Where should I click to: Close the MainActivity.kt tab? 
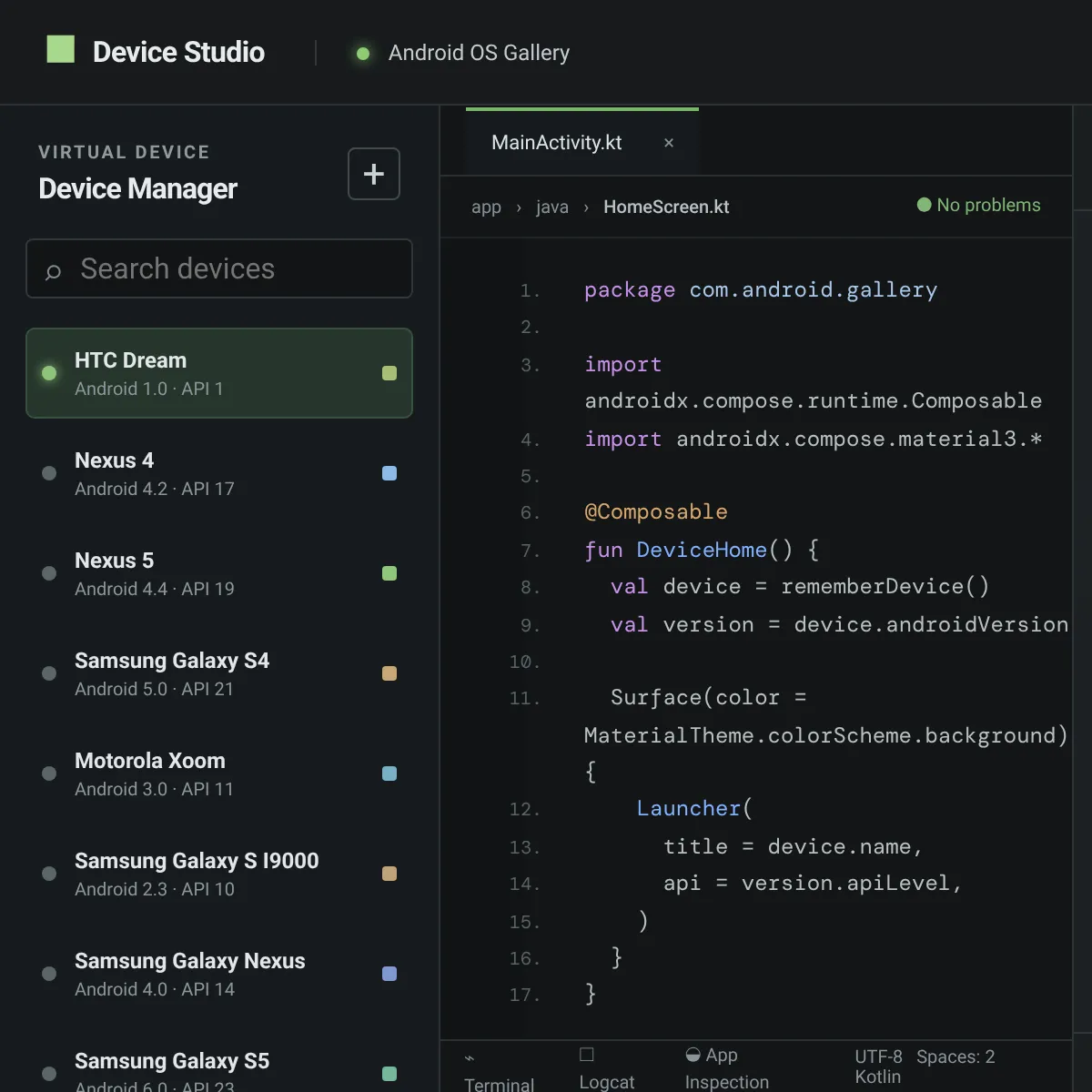pyautogui.click(x=669, y=143)
